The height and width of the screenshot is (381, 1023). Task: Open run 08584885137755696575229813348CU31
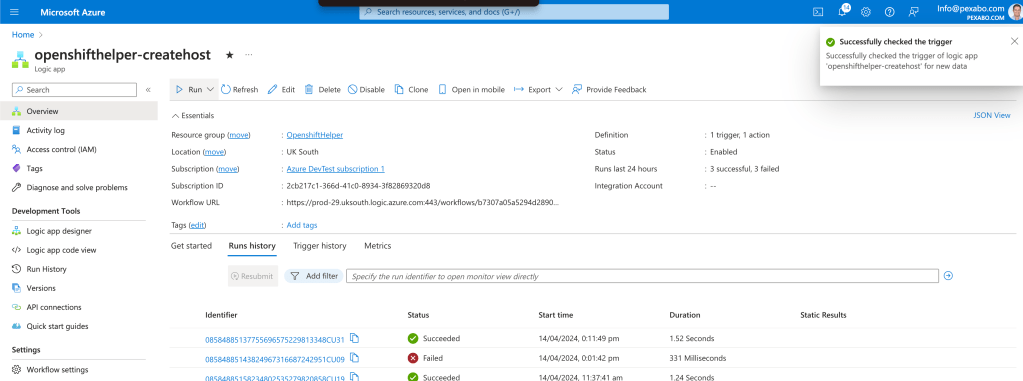[x=275, y=339]
